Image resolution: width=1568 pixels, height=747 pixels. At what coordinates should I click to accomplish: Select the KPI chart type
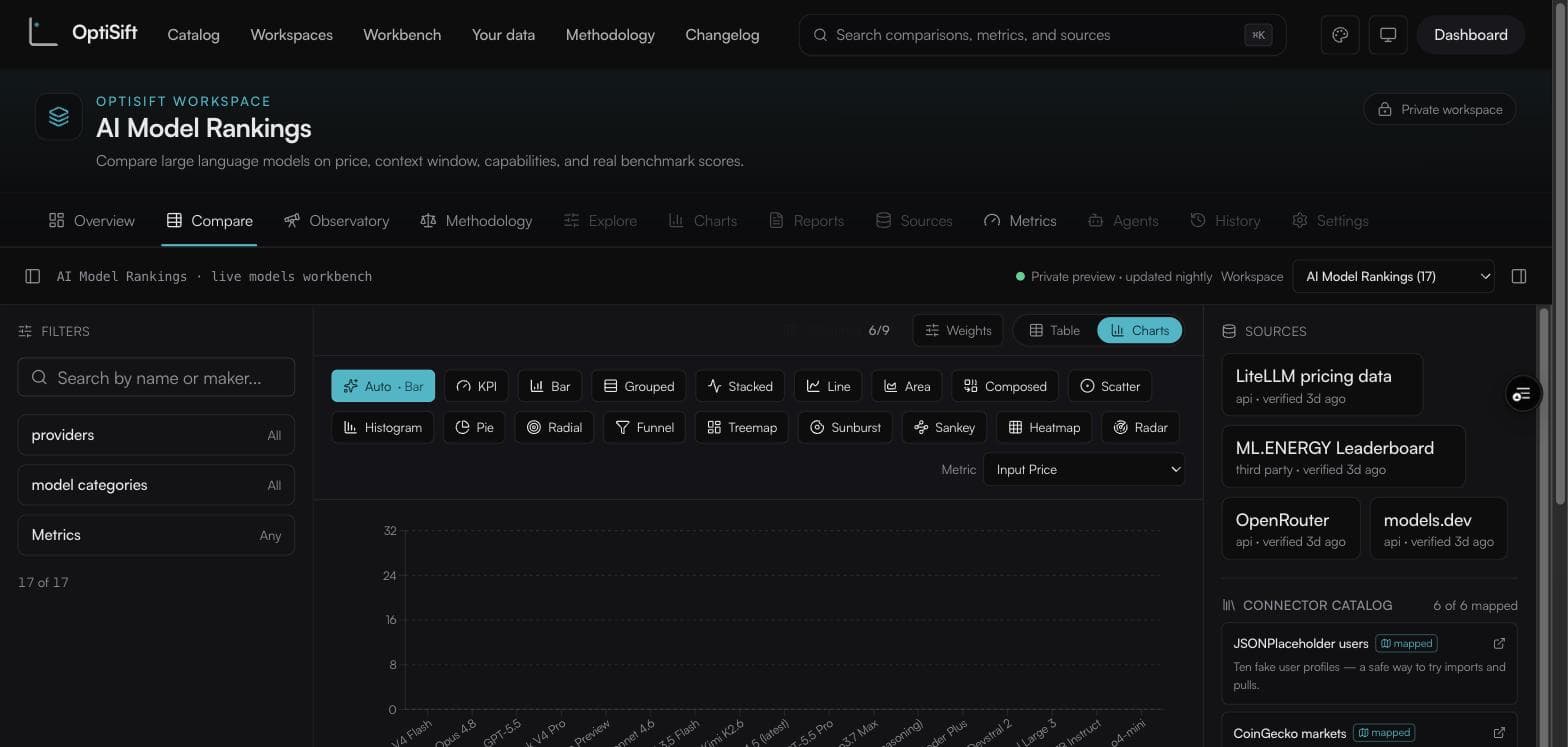476,386
